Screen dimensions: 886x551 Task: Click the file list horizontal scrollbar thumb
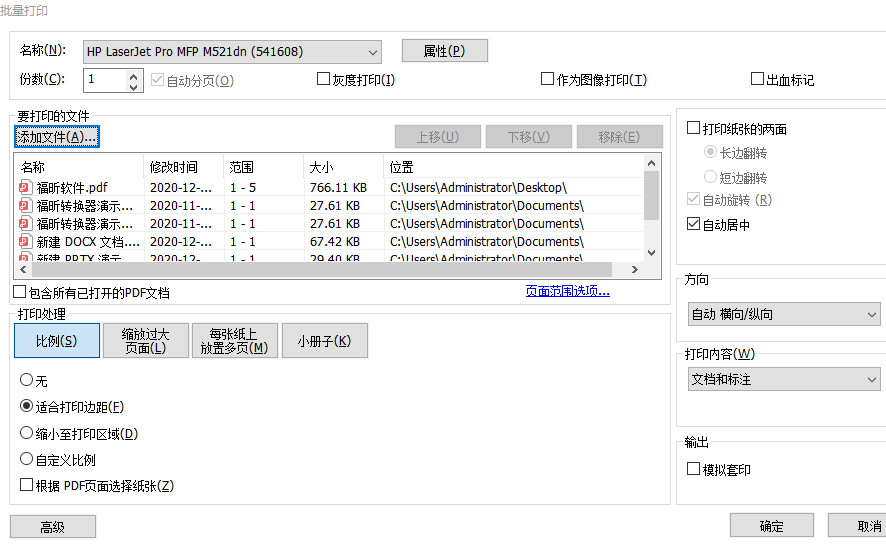click(322, 270)
